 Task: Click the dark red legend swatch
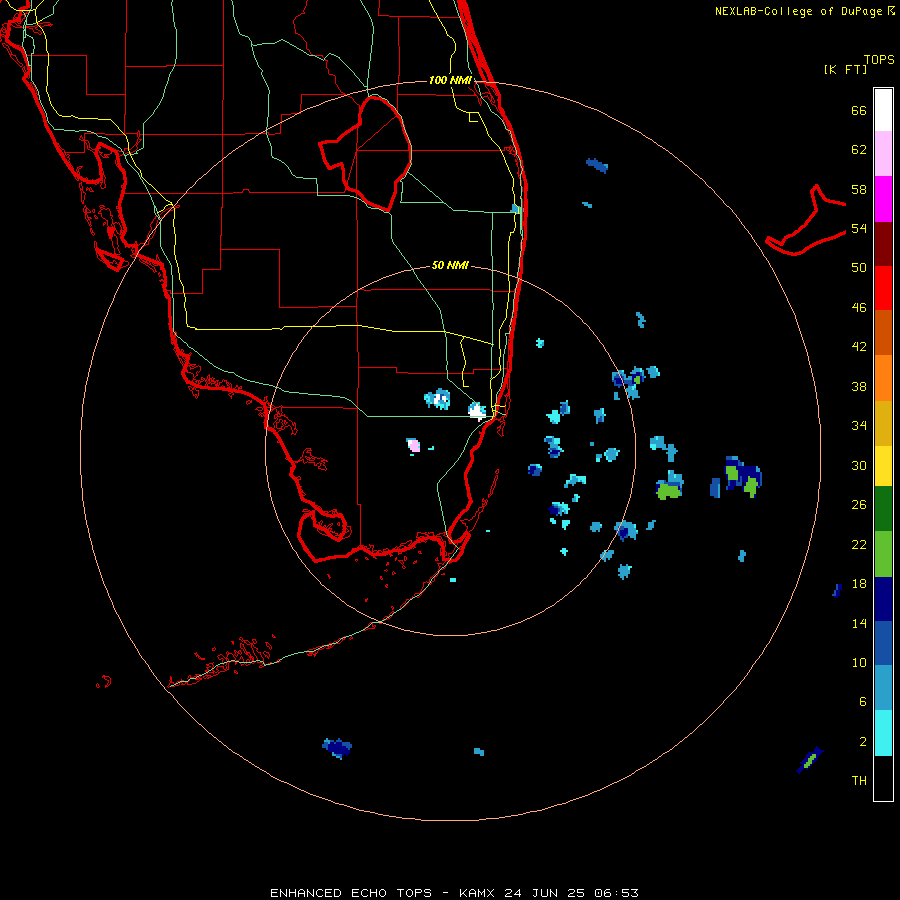[x=883, y=243]
